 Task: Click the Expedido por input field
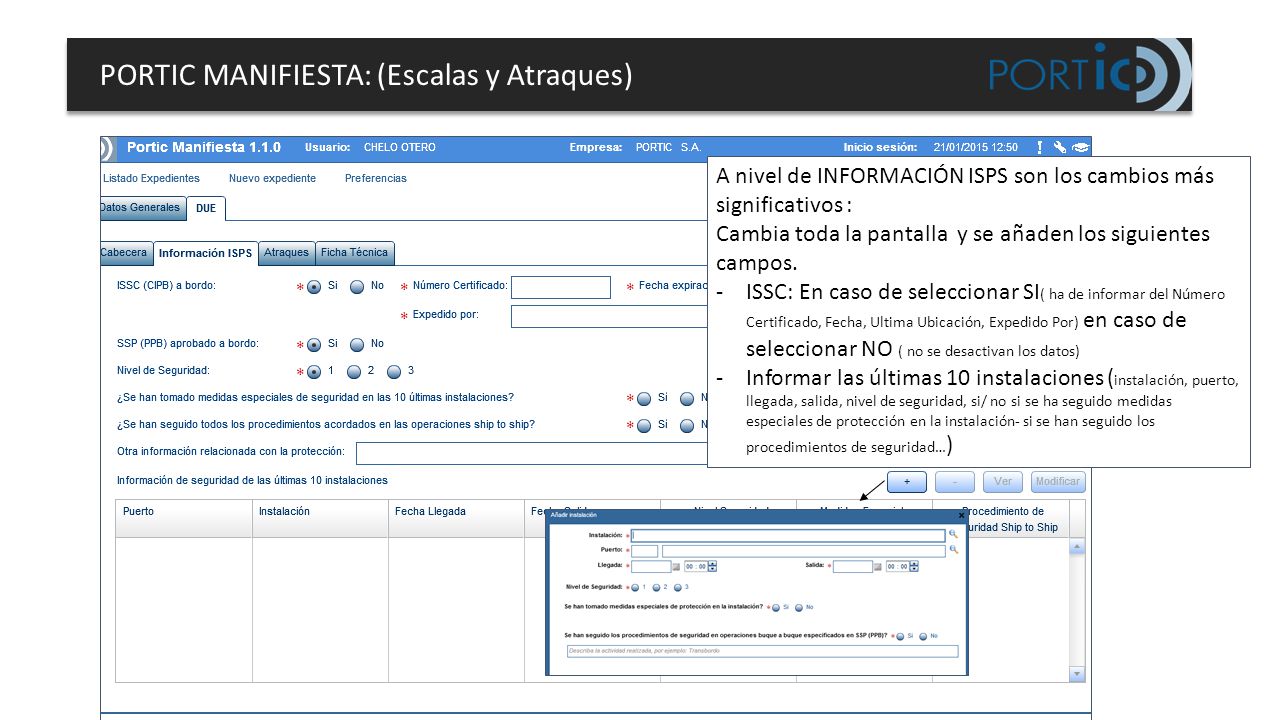click(609, 316)
